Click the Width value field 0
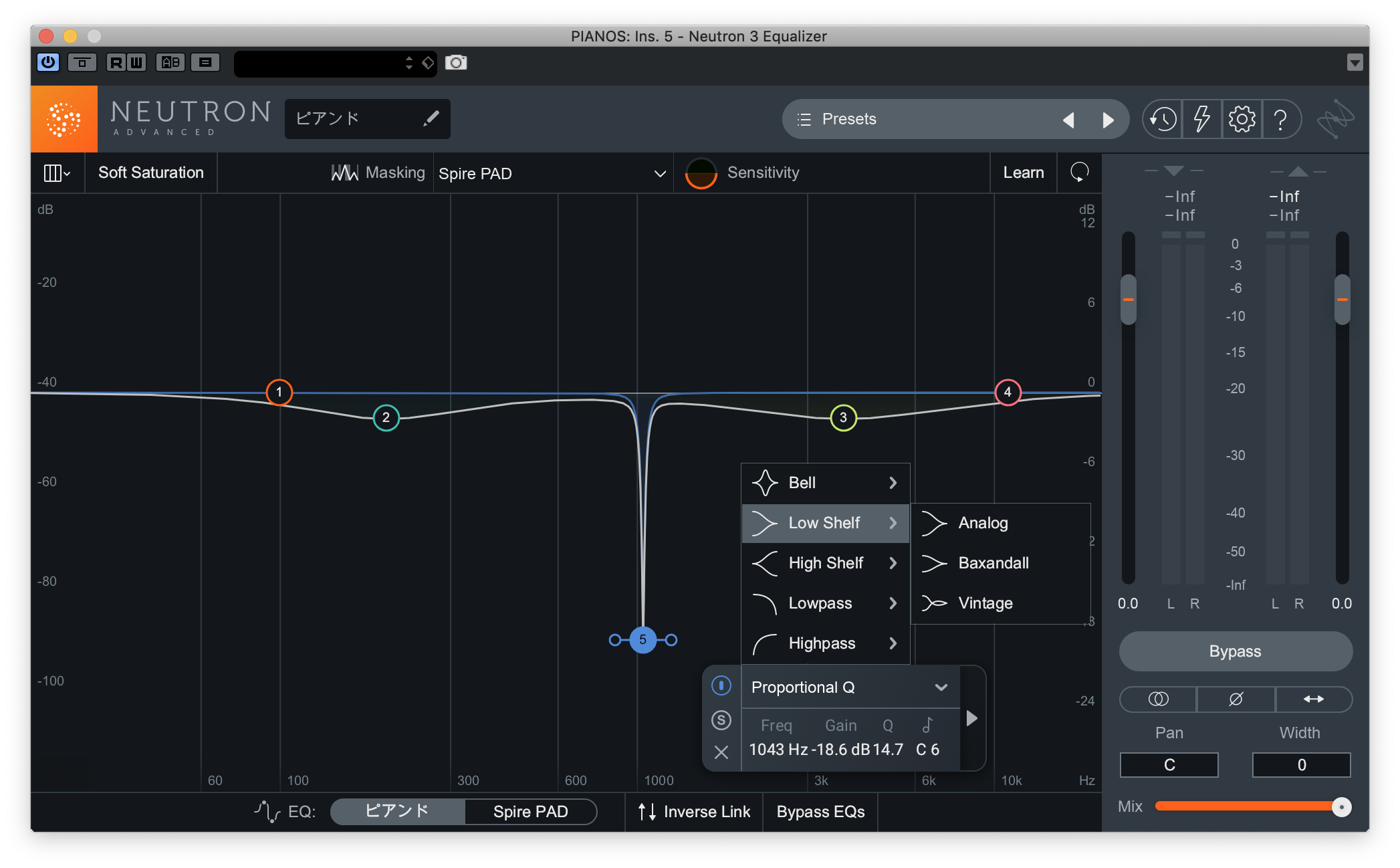The height and width of the screenshot is (868, 1400). 1301,764
